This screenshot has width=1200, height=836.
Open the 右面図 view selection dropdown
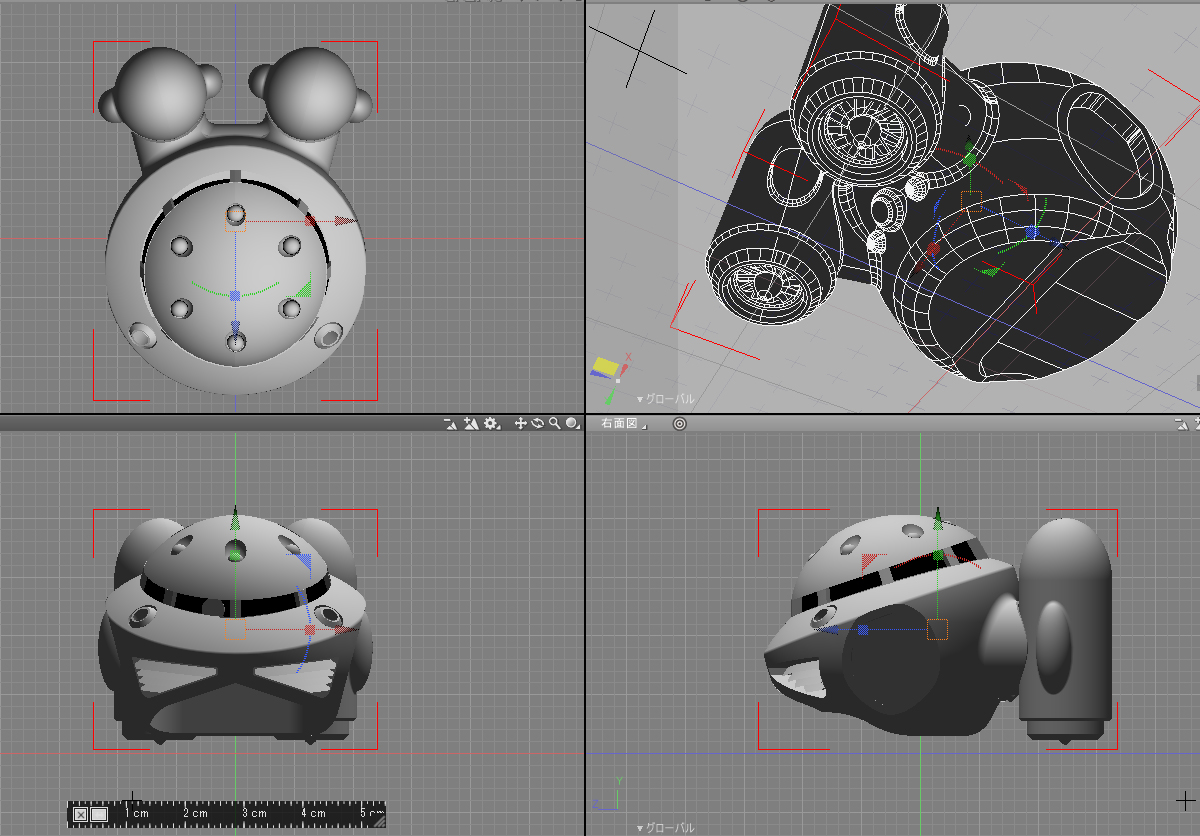pyautogui.click(x=621, y=424)
